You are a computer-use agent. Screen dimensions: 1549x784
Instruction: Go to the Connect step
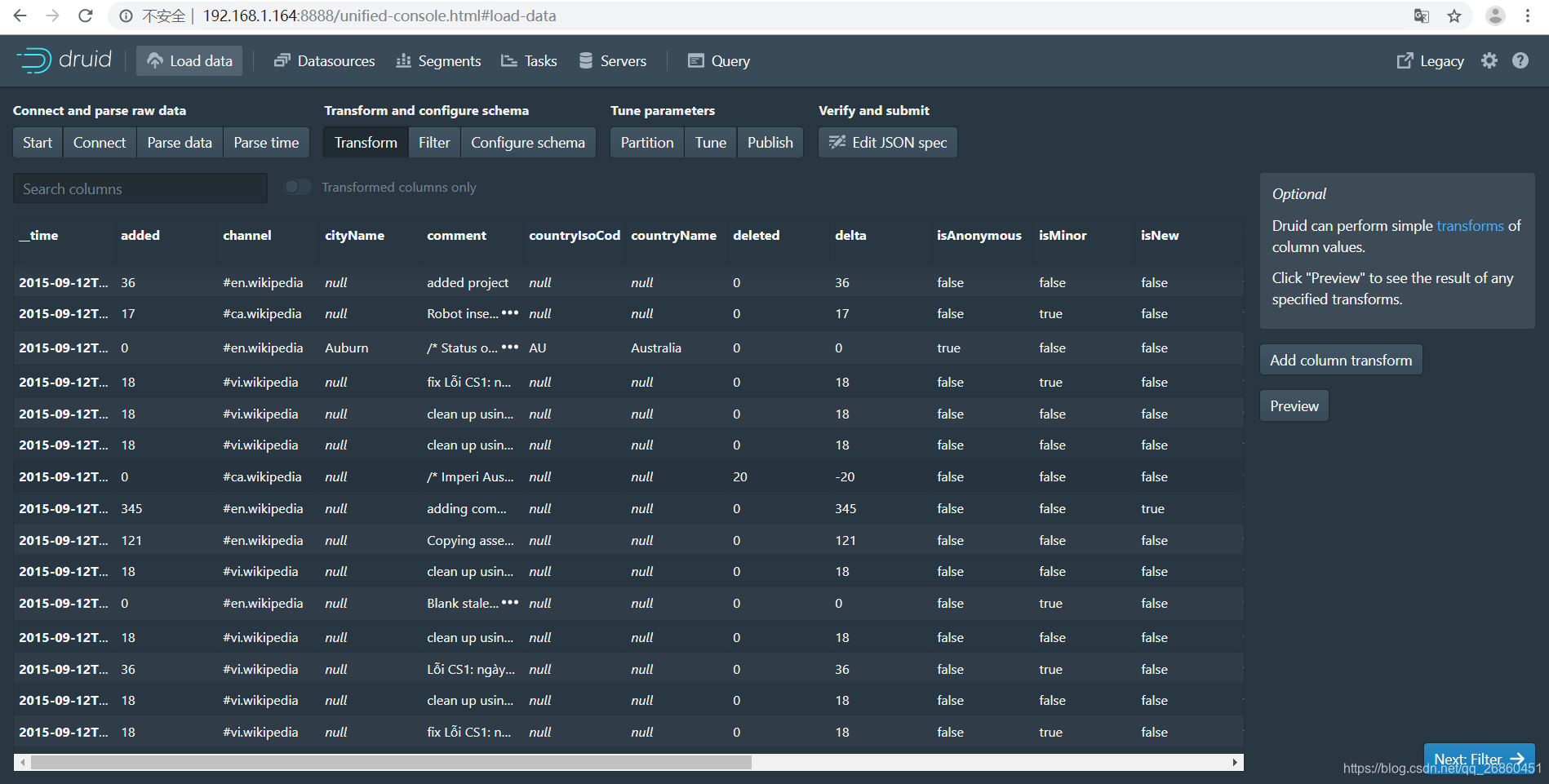click(100, 142)
